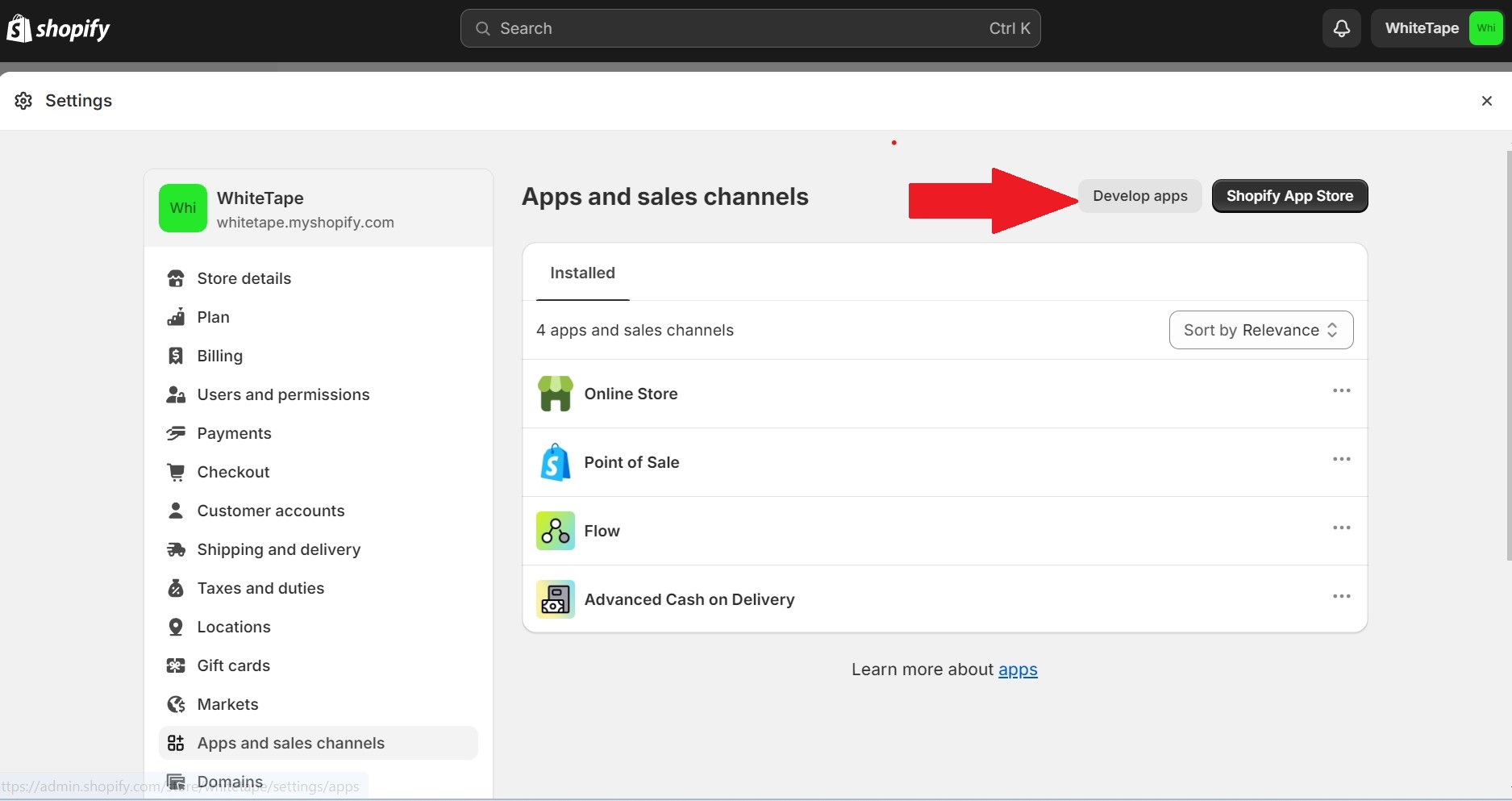The width and height of the screenshot is (1512, 801).
Task: Click the Store details storefront icon
Action: click(176, 278)
